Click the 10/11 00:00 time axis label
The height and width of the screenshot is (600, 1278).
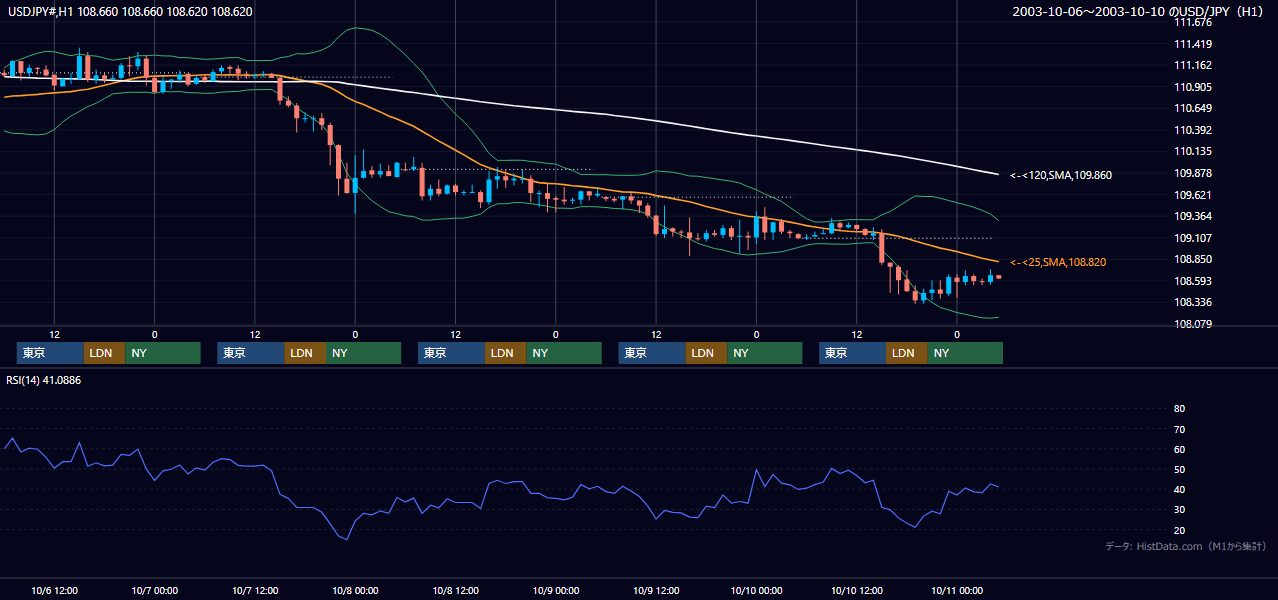(x=957, y=590)
